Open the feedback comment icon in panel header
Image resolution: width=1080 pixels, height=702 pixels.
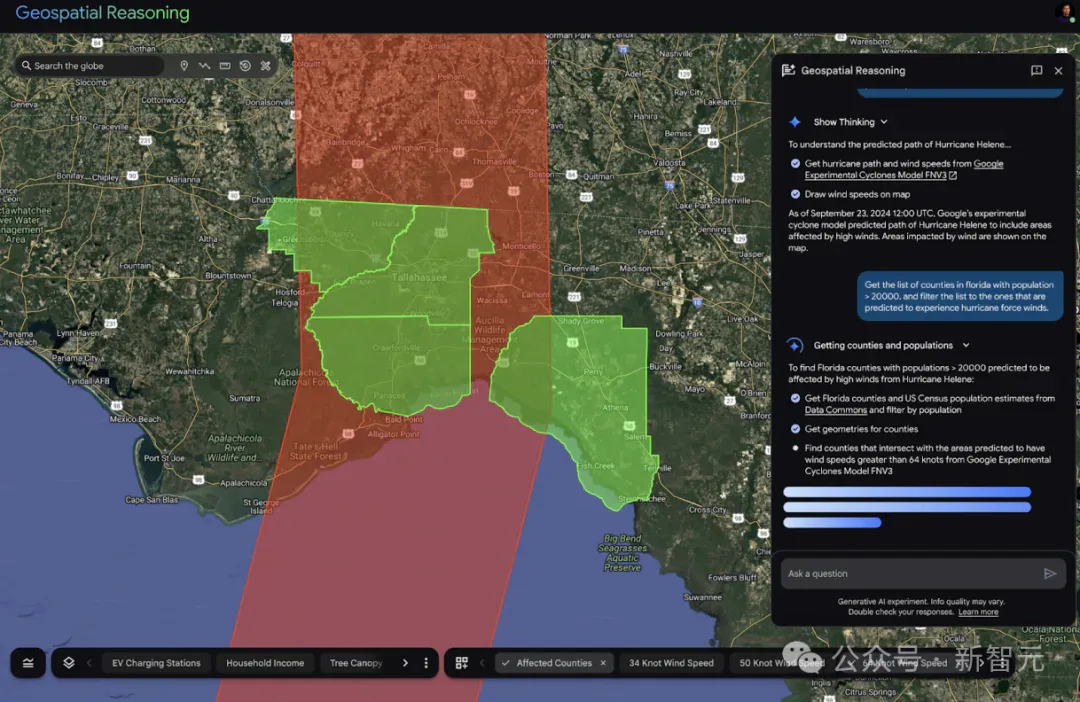click(x=1036, y=70)
